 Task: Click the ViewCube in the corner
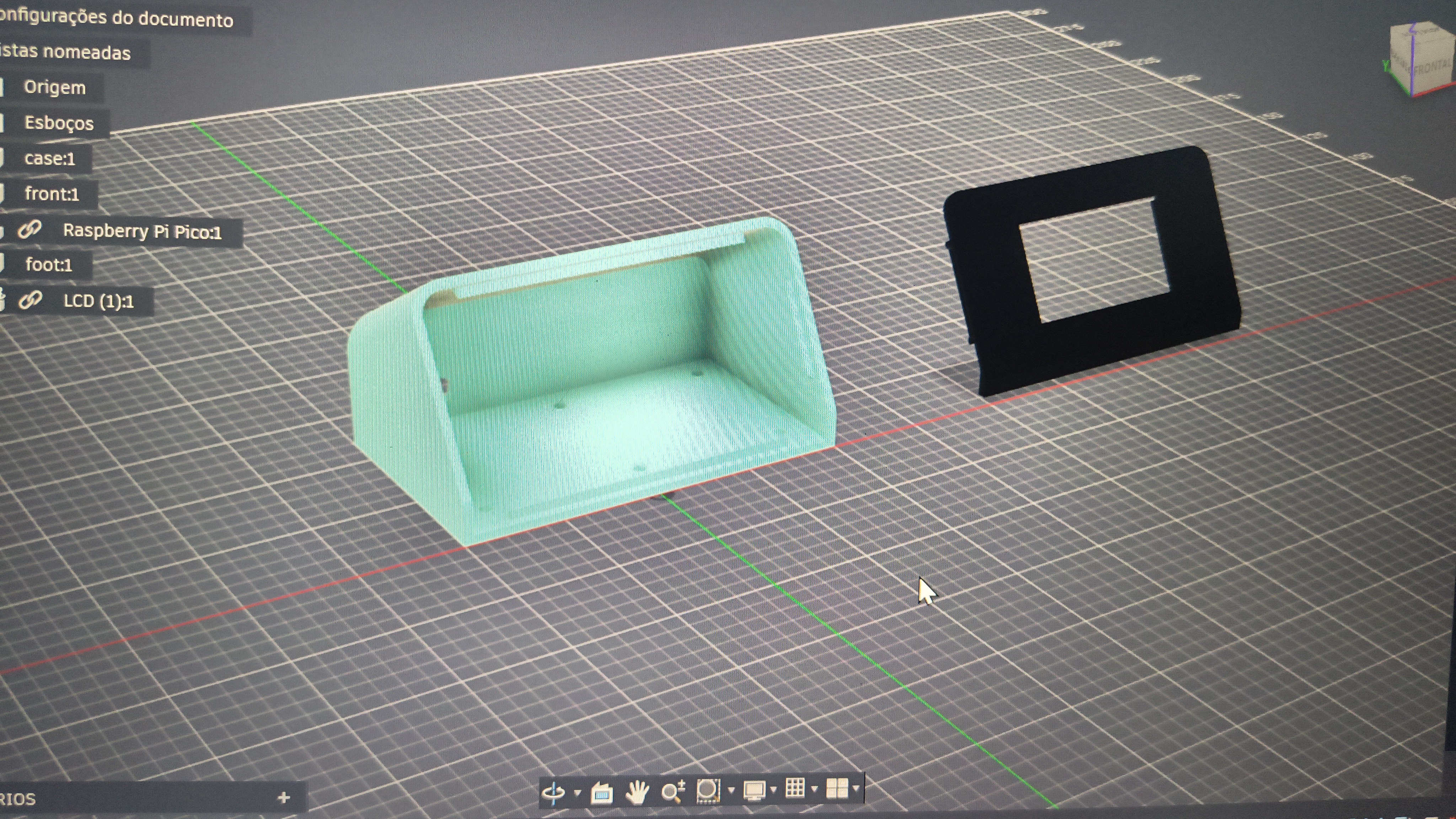(x=1422, y=59)
